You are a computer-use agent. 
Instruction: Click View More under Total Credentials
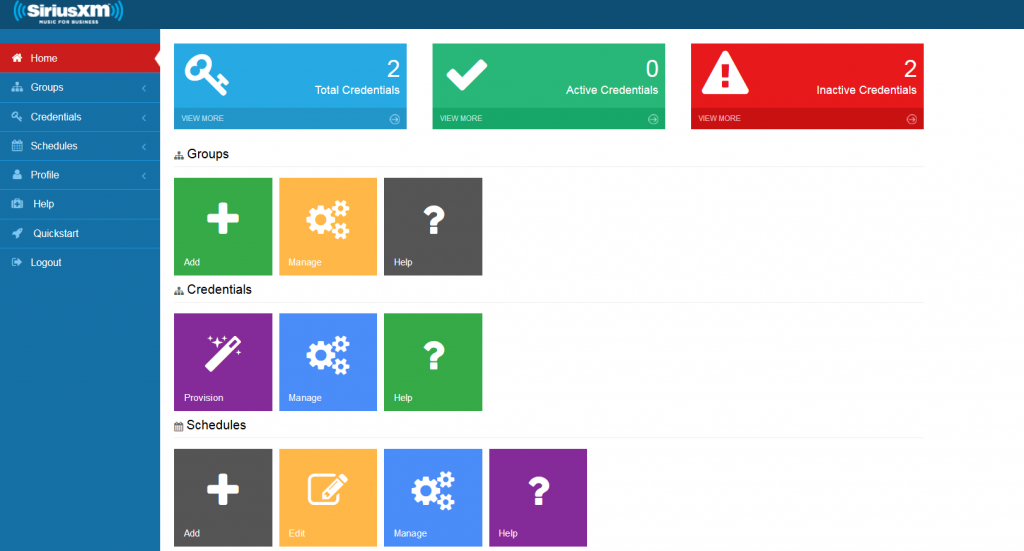(202, 118)
